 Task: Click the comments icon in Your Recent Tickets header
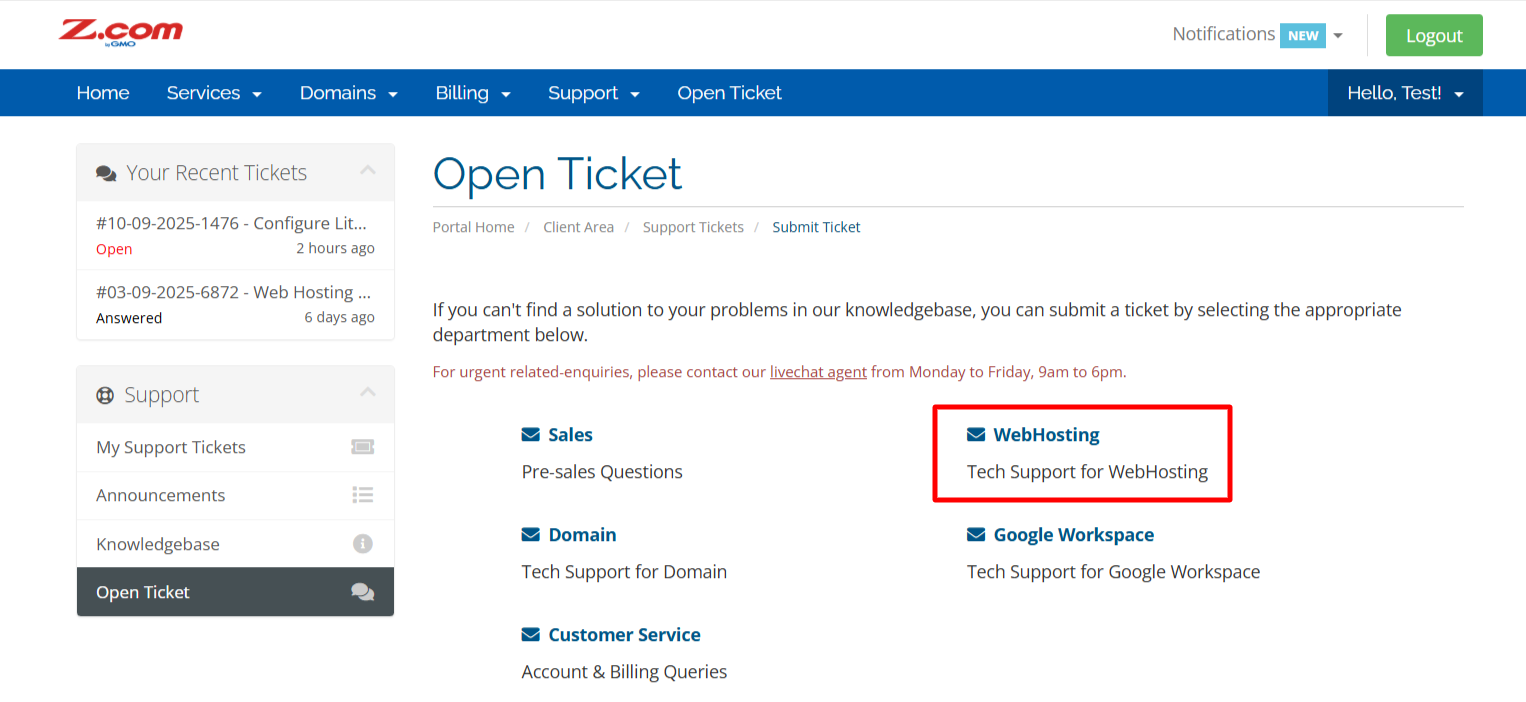[x=106, y=173]
